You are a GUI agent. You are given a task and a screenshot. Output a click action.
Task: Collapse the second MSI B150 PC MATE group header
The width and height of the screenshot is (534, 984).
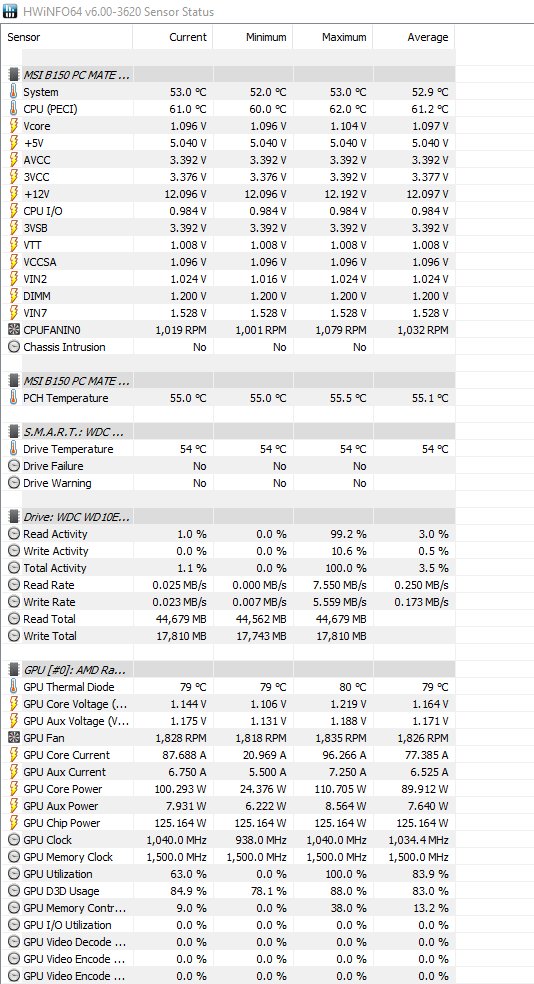[x=228, y=381]
